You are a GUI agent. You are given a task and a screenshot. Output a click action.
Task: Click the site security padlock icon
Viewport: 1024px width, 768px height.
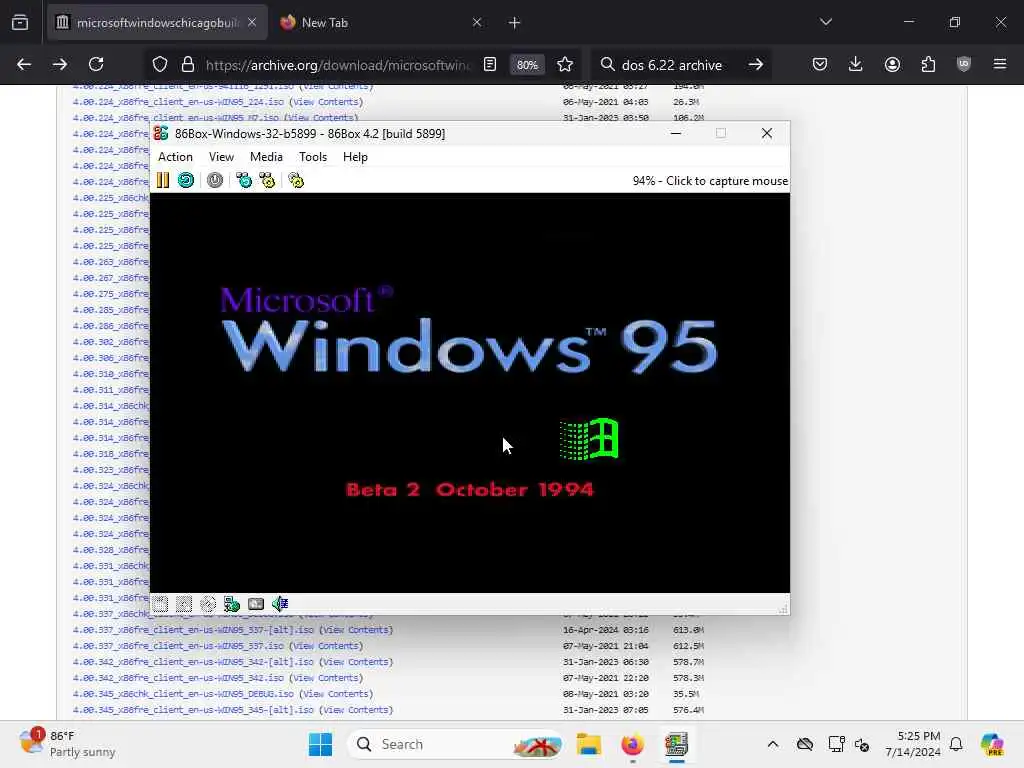[x=188, y=65]
